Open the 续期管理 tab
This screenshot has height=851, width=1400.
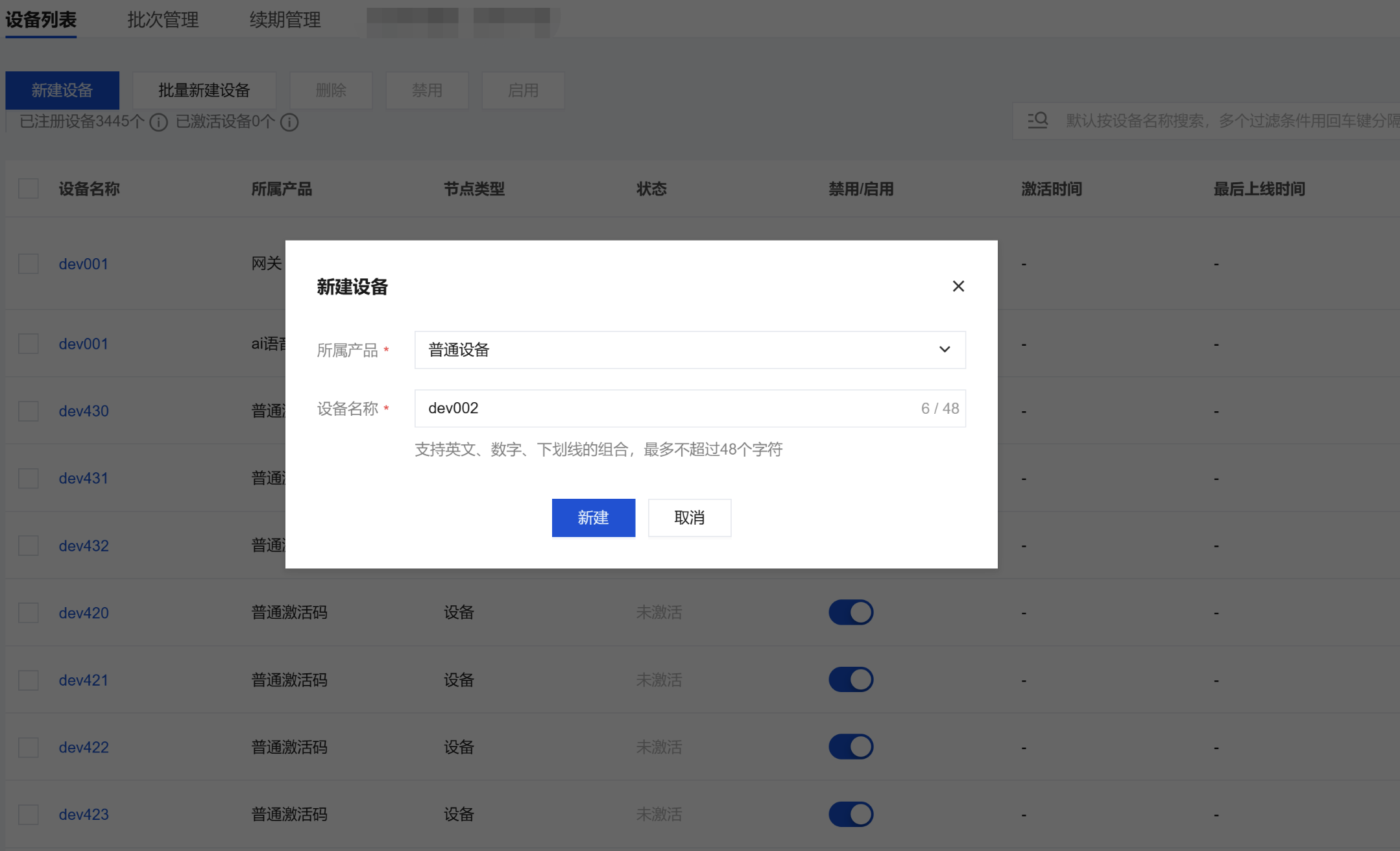(x=285, y=19)
